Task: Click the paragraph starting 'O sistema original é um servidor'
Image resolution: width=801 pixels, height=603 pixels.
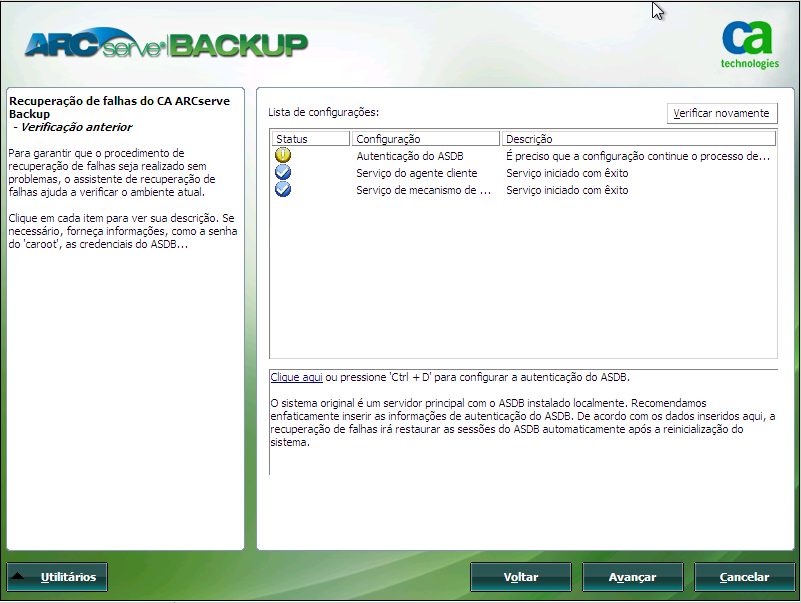Action: tap(523, 423)
